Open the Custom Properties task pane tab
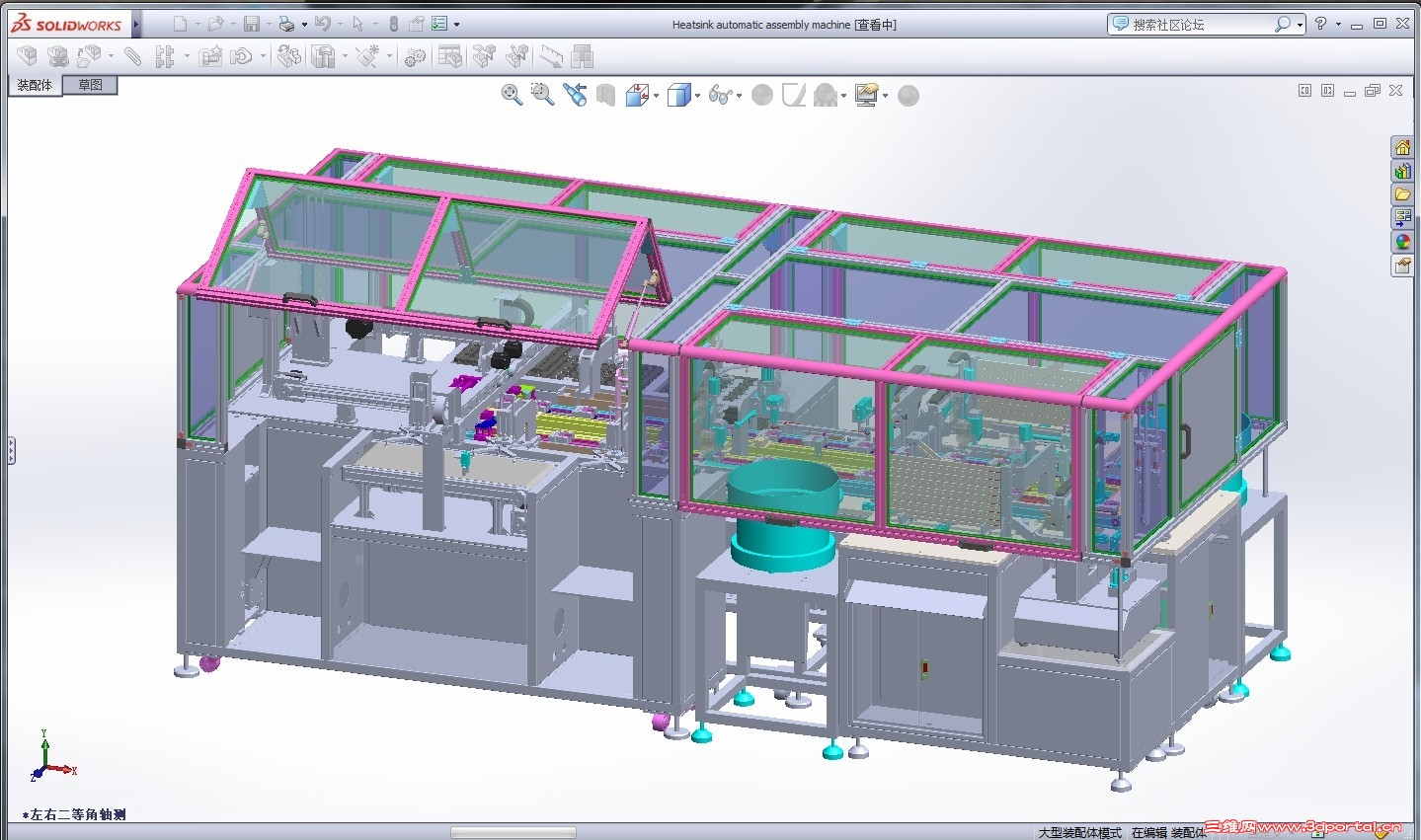Viewport: 1421px width, 840px height. click(1402, 266)
